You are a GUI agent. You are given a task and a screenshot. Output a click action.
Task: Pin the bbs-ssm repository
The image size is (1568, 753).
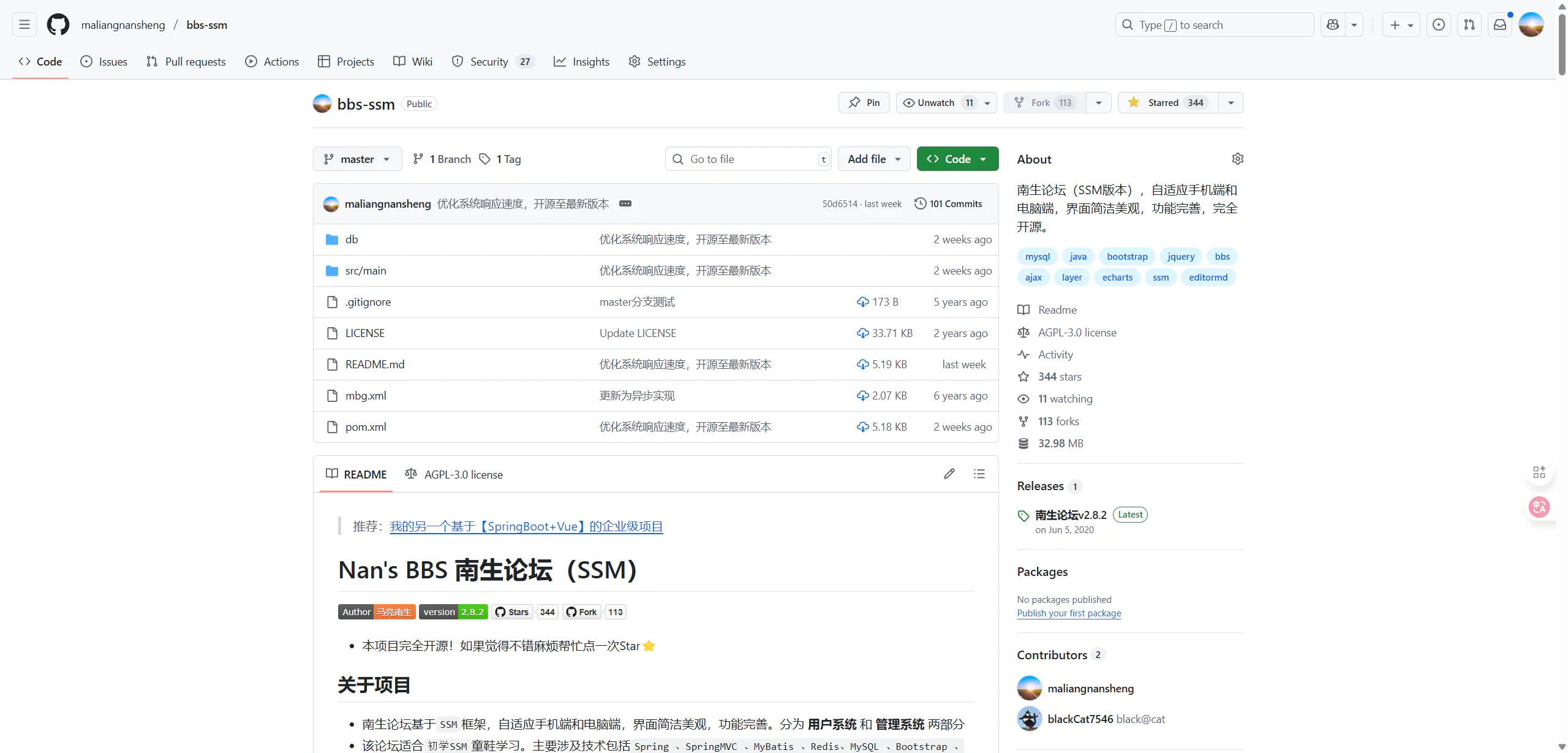864,102
